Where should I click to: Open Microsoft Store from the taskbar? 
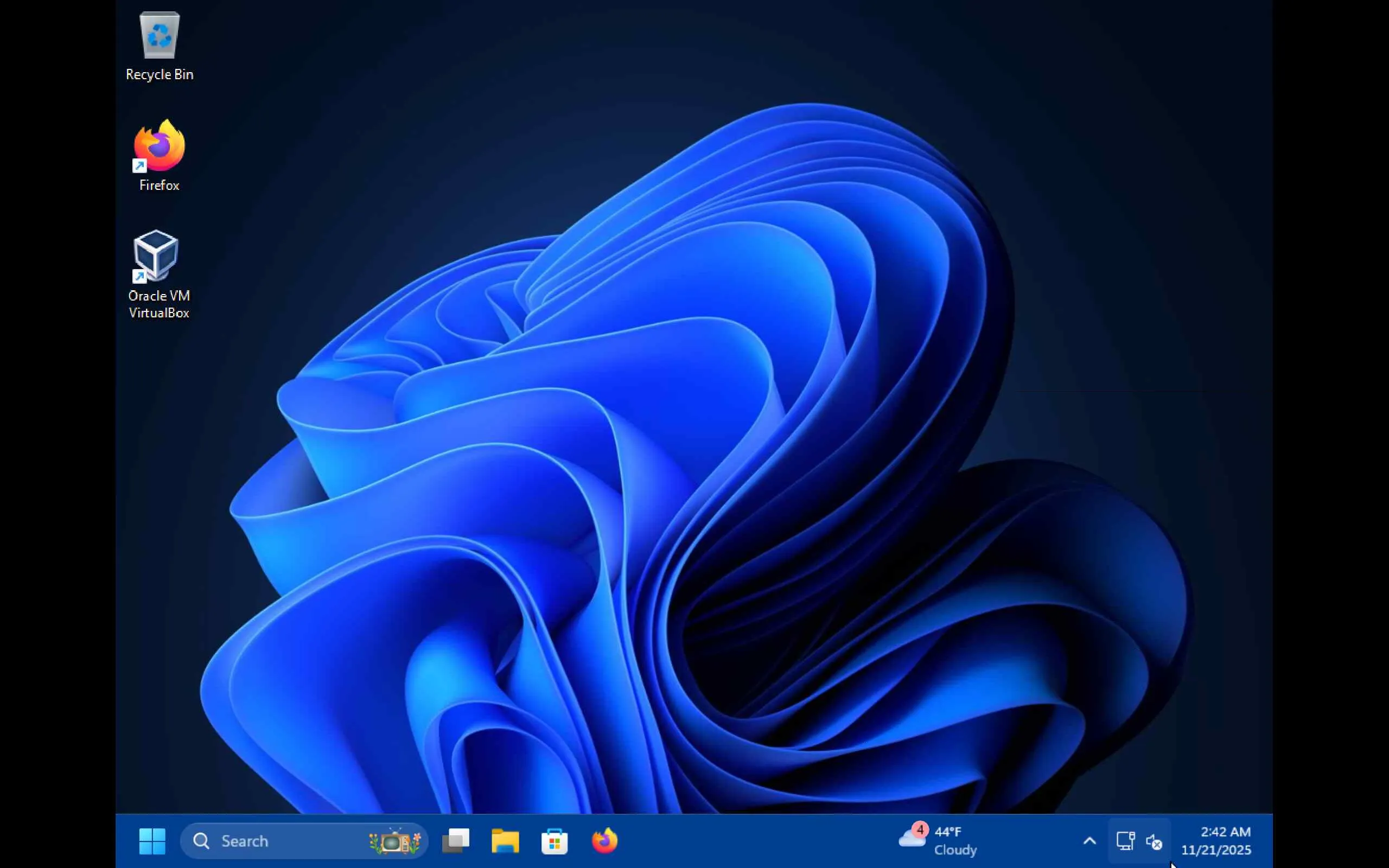tap(555, 841)
